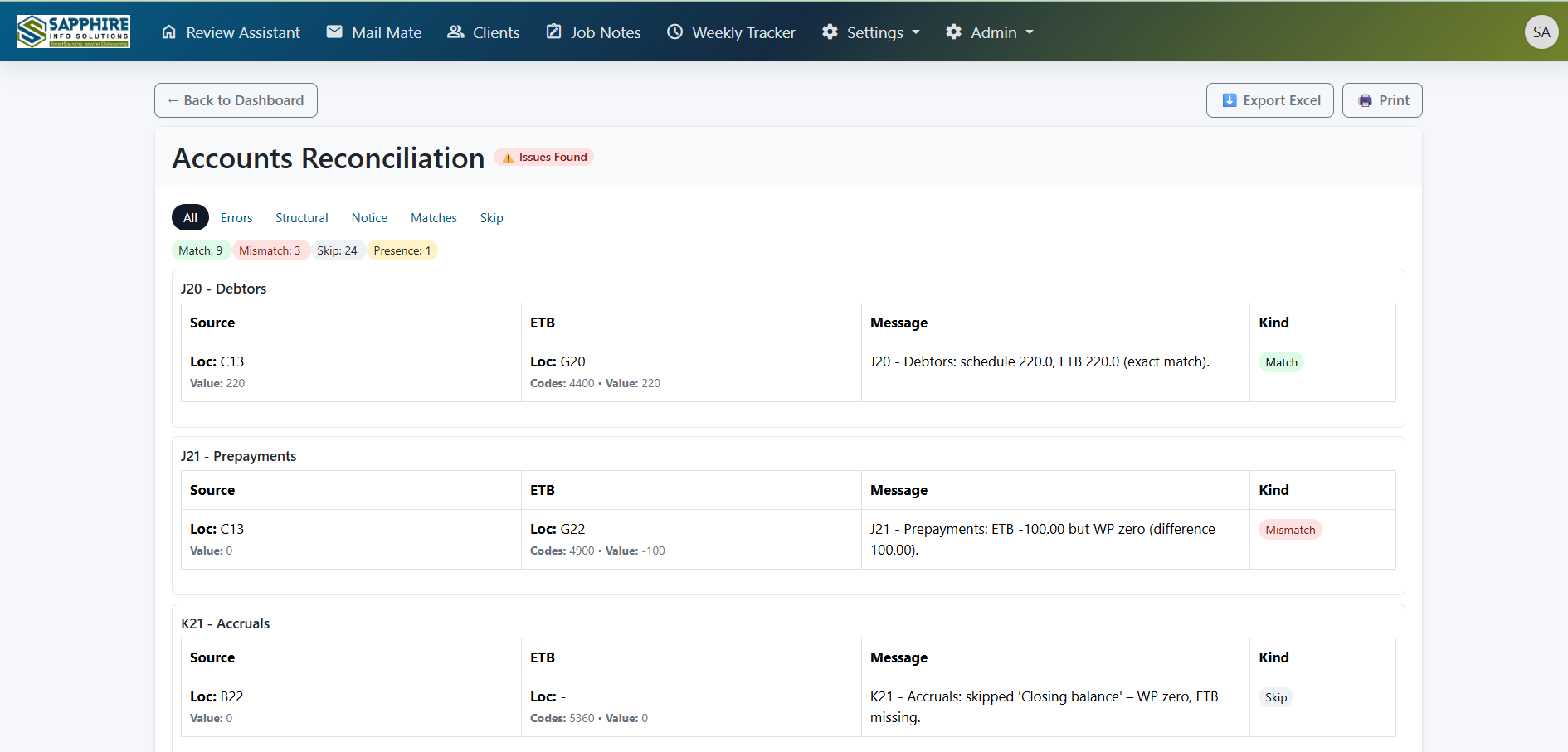The image size is (1568, 752).
Task: Click the Settings gear icon
Action: (830, 32)
